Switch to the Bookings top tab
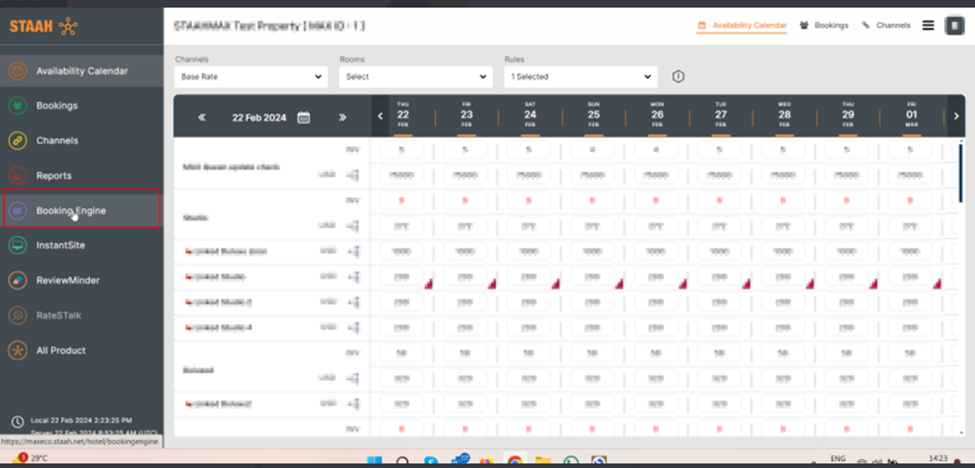The width and height of the screenshot is (975, 468). coord(824,25)
